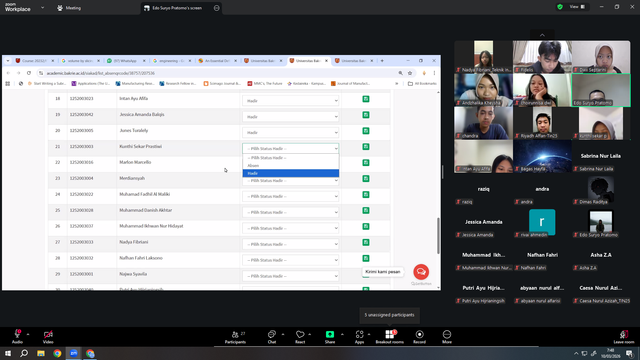Open the Meeting tab in Zoom
Image resolution: width=640 pixels, height=360 pixels.
[69, 8]
